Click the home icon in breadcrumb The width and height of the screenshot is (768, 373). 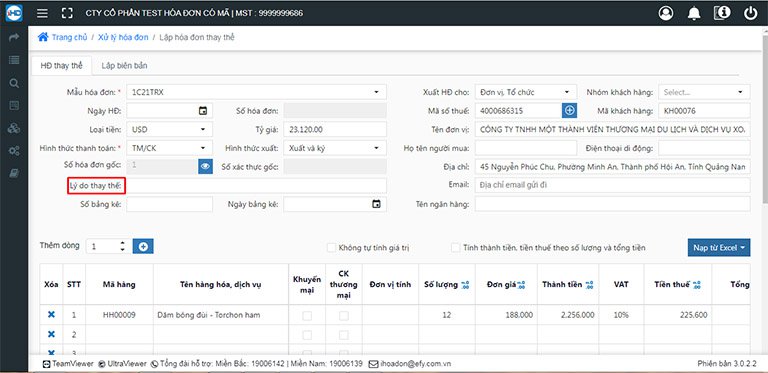(x=43, y=37)
